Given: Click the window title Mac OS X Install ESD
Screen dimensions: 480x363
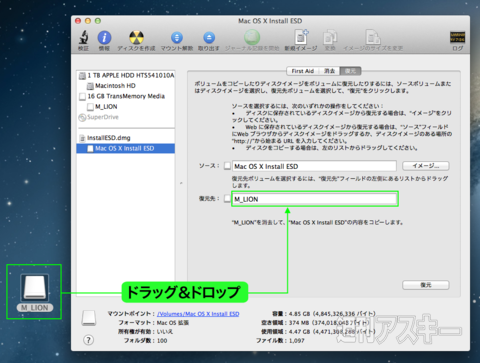Looking at the screenshot, I should pyautogui.click(x=270, y=21).
